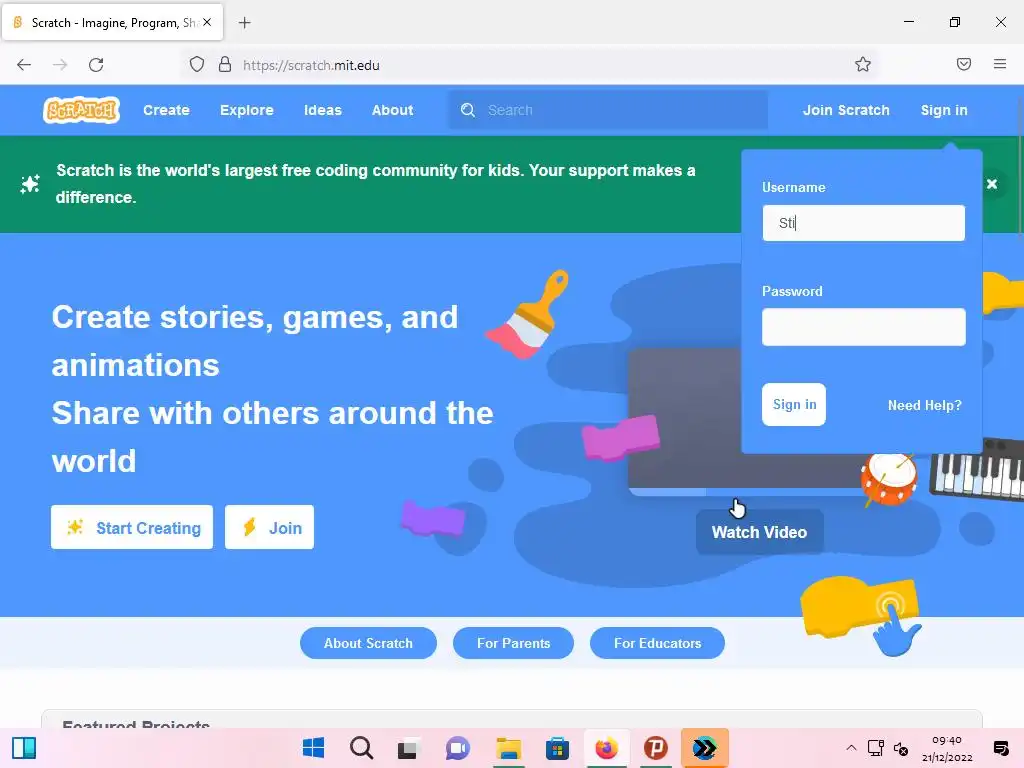Open the About page

[392, 110]
